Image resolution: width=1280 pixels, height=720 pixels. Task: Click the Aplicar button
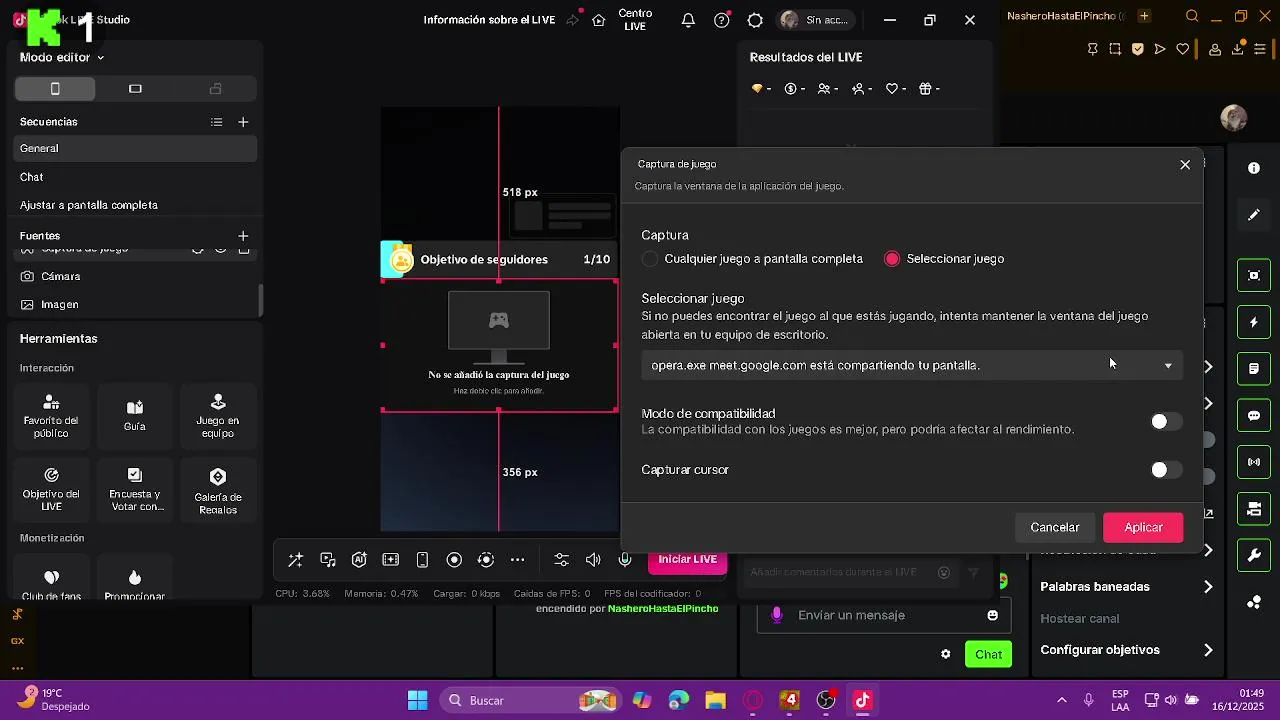click(x=1143, y=527)
